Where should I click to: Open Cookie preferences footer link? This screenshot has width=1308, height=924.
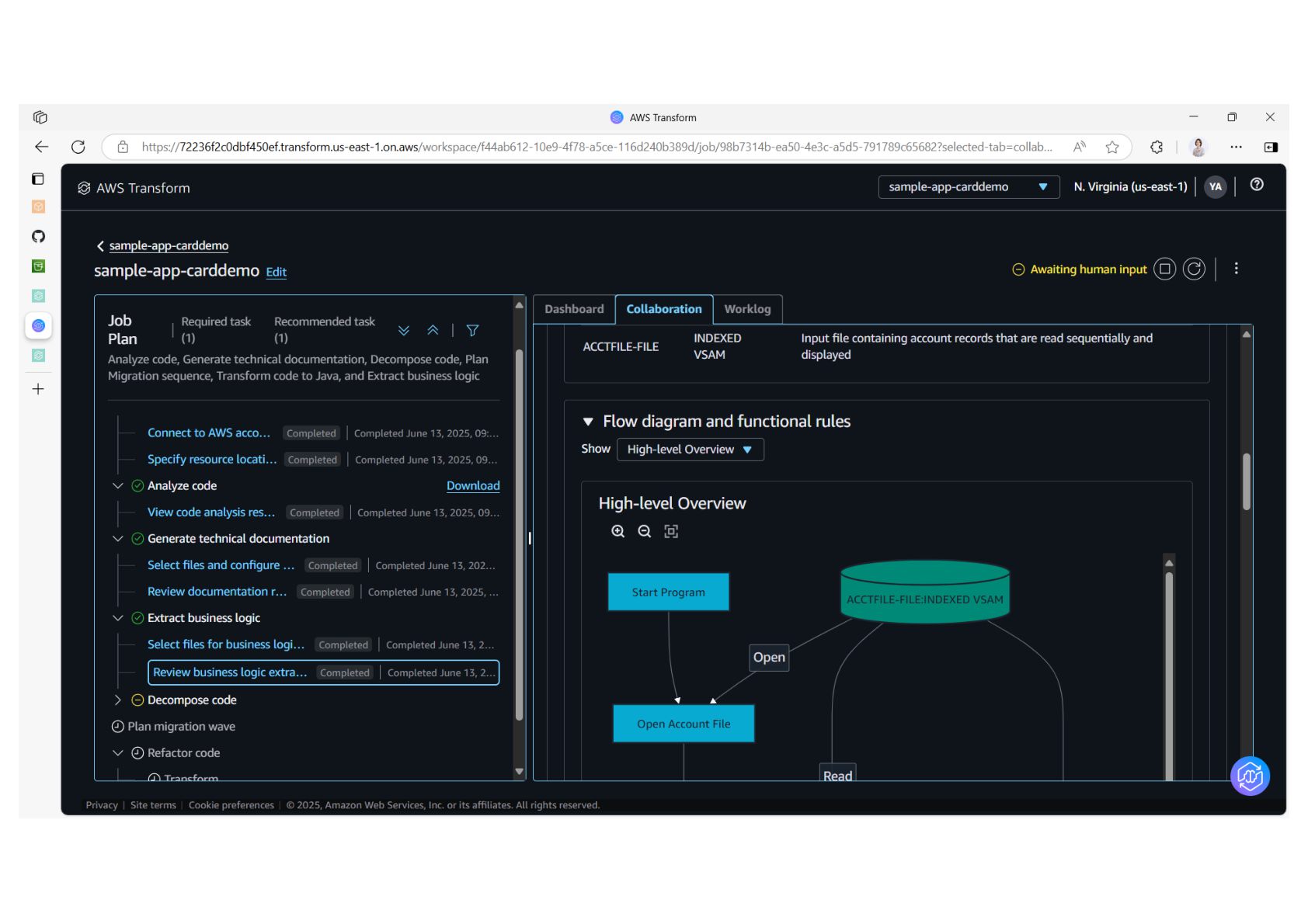231,805
